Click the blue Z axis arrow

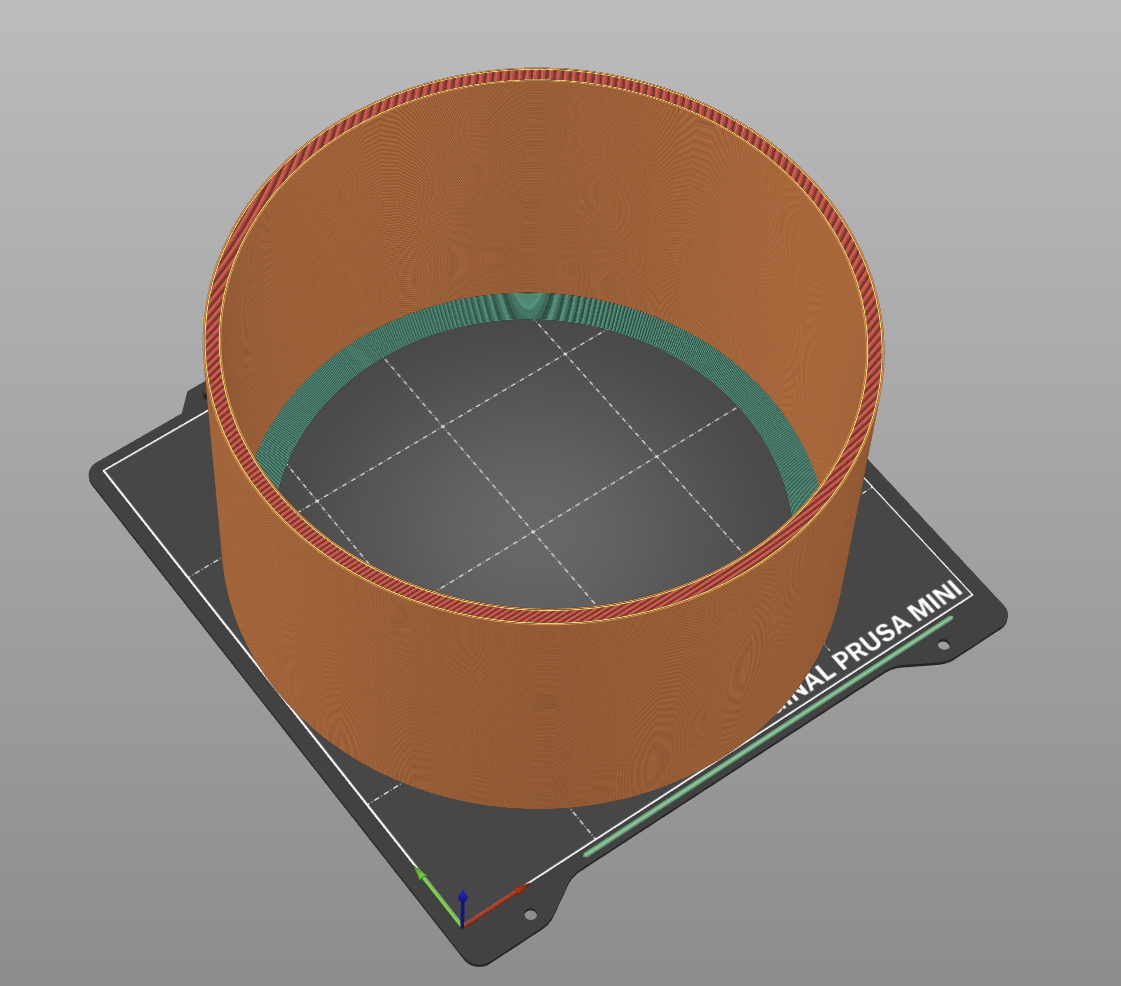463,907
